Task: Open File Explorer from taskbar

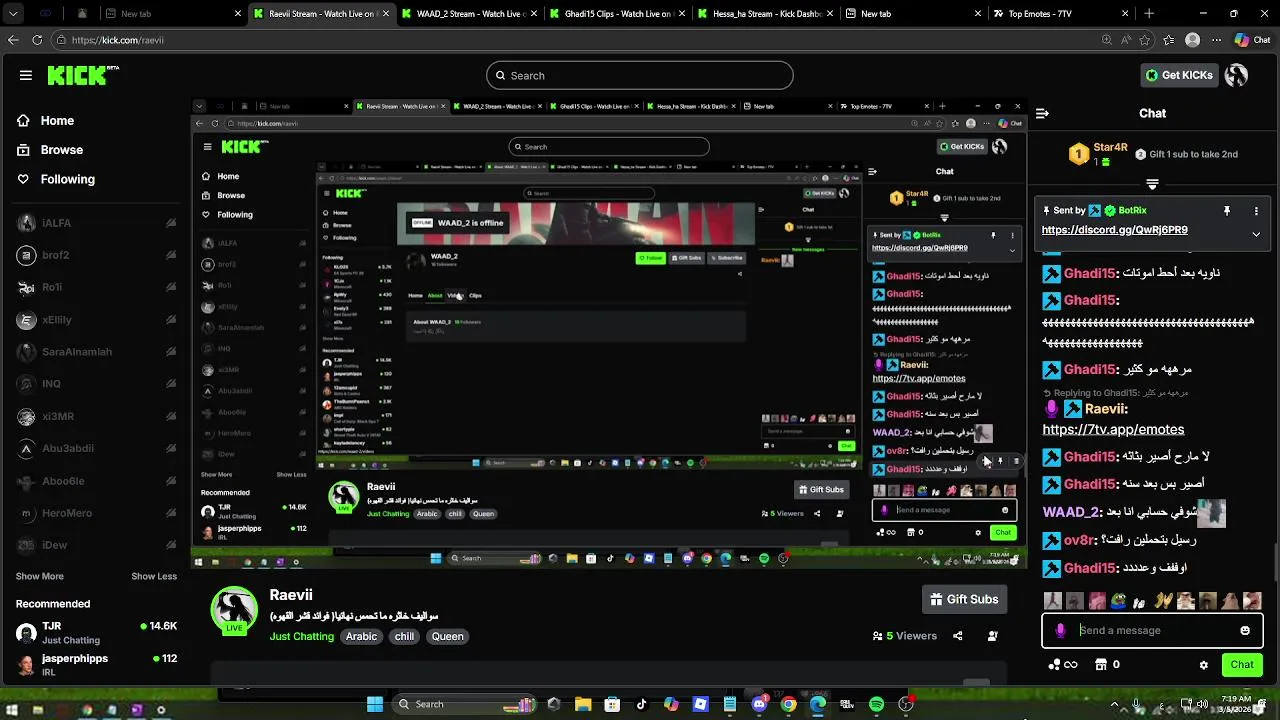Action: coord(583,704)
